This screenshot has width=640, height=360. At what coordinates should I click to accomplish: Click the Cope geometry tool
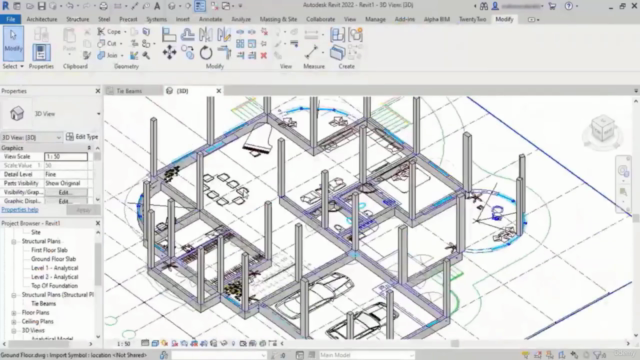[x=109, y=31]
